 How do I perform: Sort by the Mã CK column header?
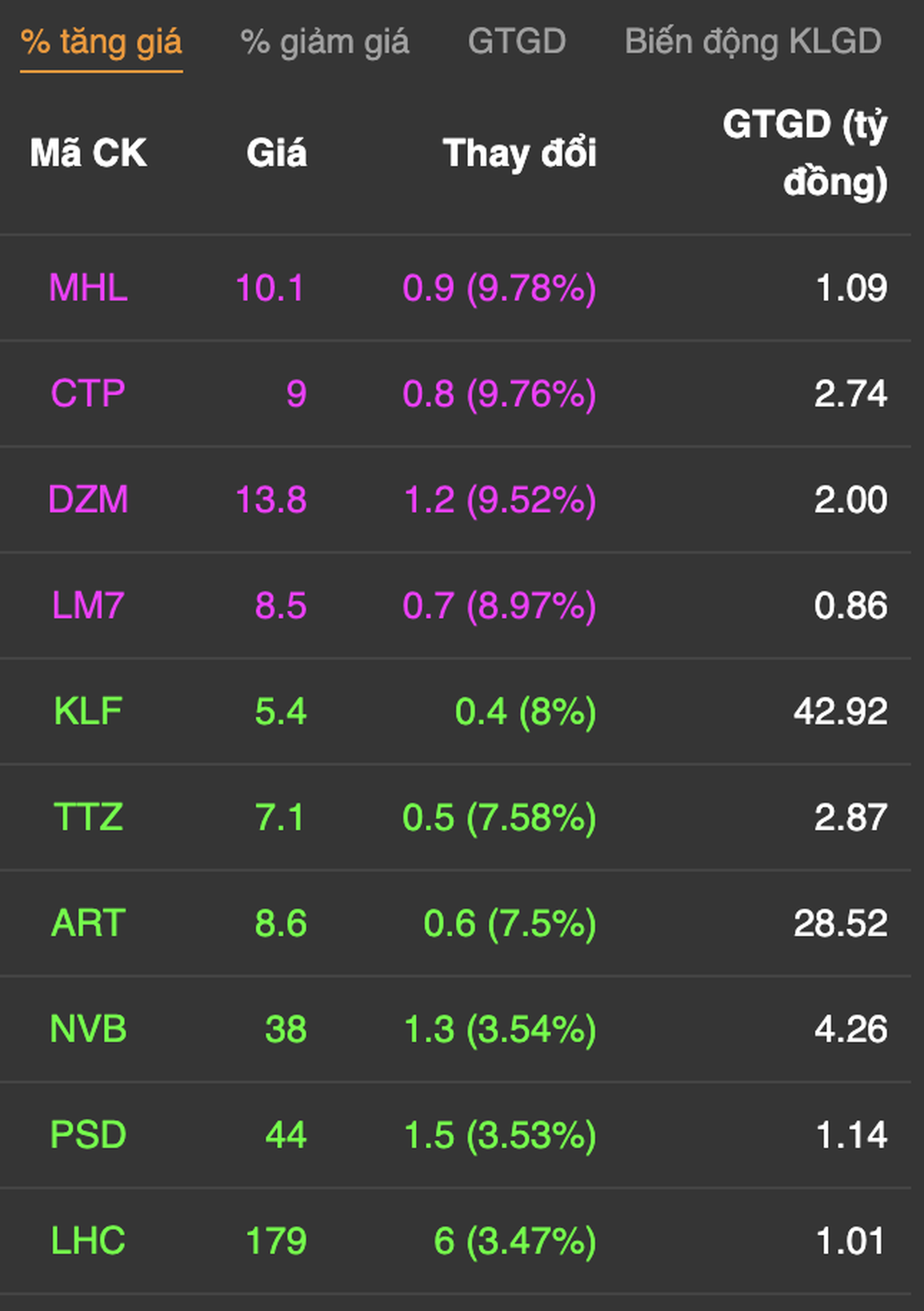click(x=89, y=153)
